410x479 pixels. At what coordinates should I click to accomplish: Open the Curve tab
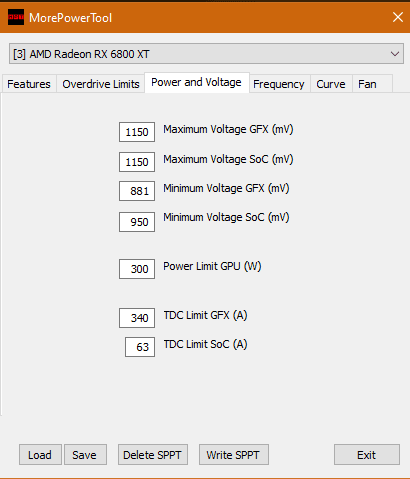click(331, 84)
